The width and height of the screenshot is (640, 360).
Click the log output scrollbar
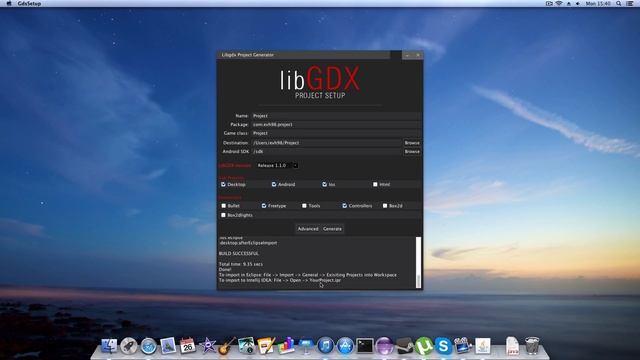click(x=418, y=262)
